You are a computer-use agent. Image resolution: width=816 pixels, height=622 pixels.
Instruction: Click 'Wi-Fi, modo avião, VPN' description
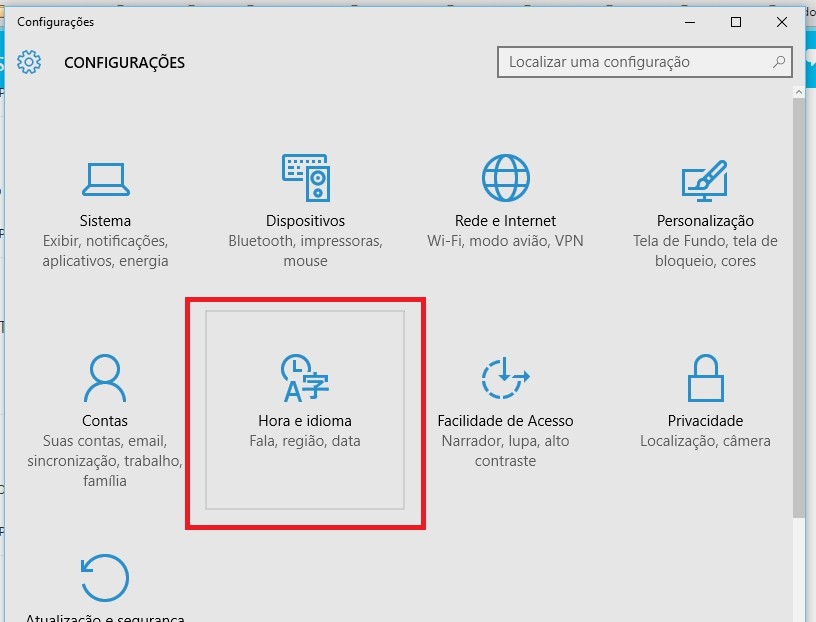click(x=505, y=241)
